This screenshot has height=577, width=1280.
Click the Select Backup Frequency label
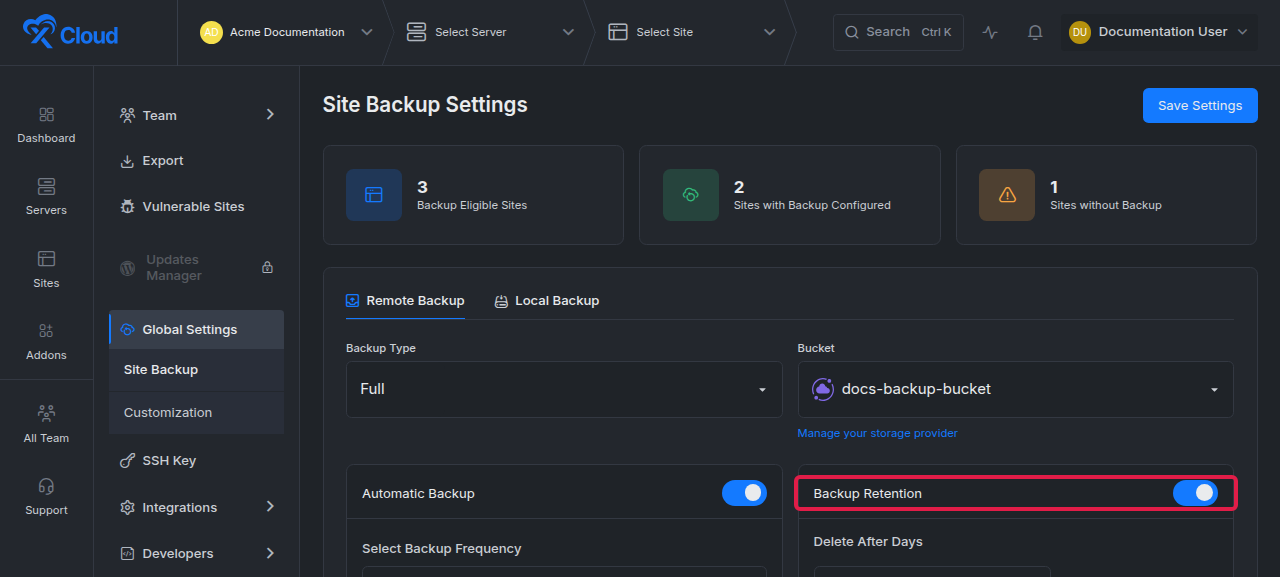click(442, 549)
